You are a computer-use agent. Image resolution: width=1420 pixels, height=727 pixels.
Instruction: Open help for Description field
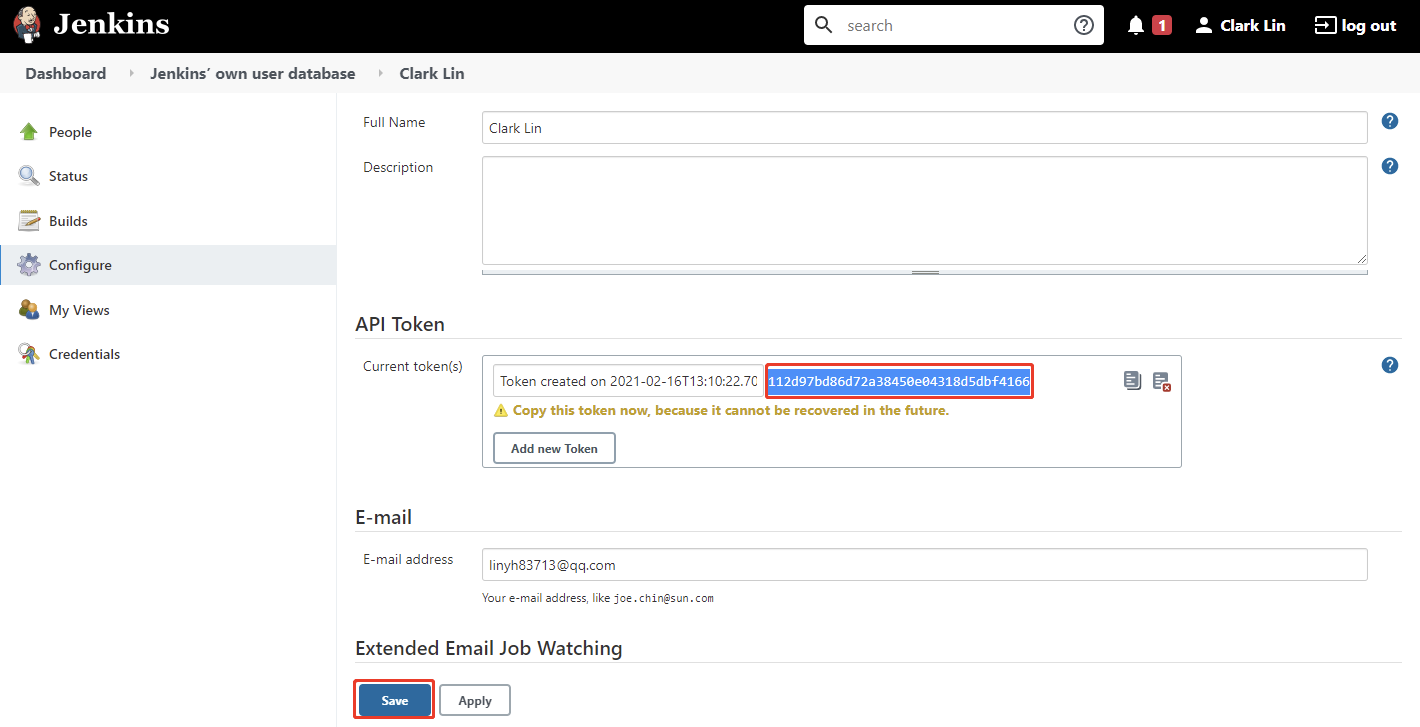click(x=1389, y=166)
